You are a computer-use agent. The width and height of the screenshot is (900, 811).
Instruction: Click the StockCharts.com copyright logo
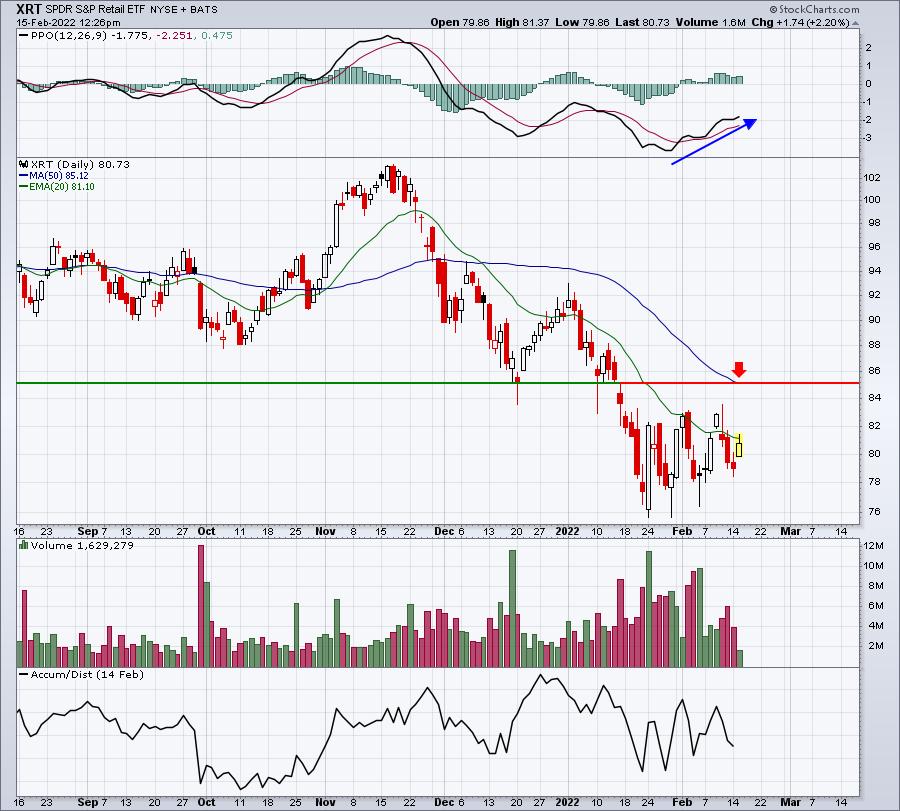click(814, 9)
